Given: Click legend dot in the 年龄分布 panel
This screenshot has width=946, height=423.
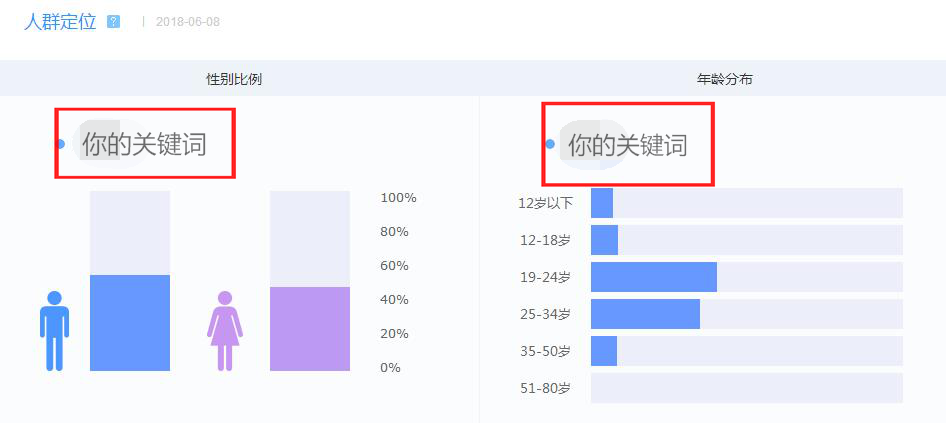Looking at the screenshot, I should [x=550, y=144].
